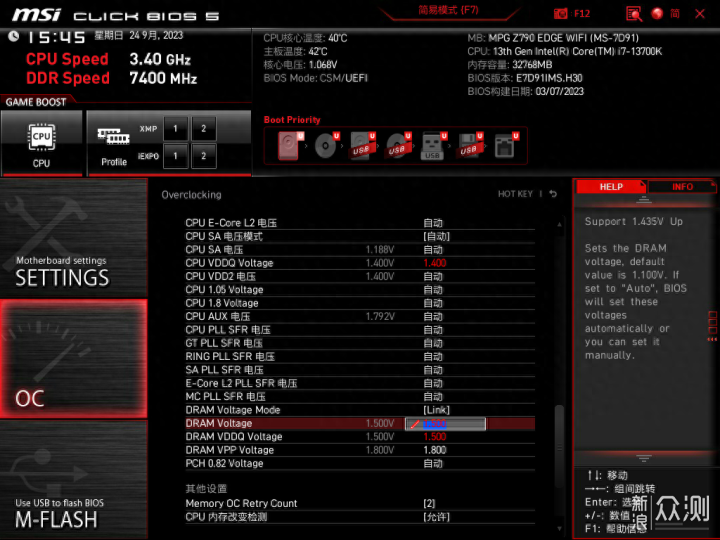The image size is (720, 540).
Task: Select the CPU 1.8 Voltage row
Action: [x=360, y=303]
